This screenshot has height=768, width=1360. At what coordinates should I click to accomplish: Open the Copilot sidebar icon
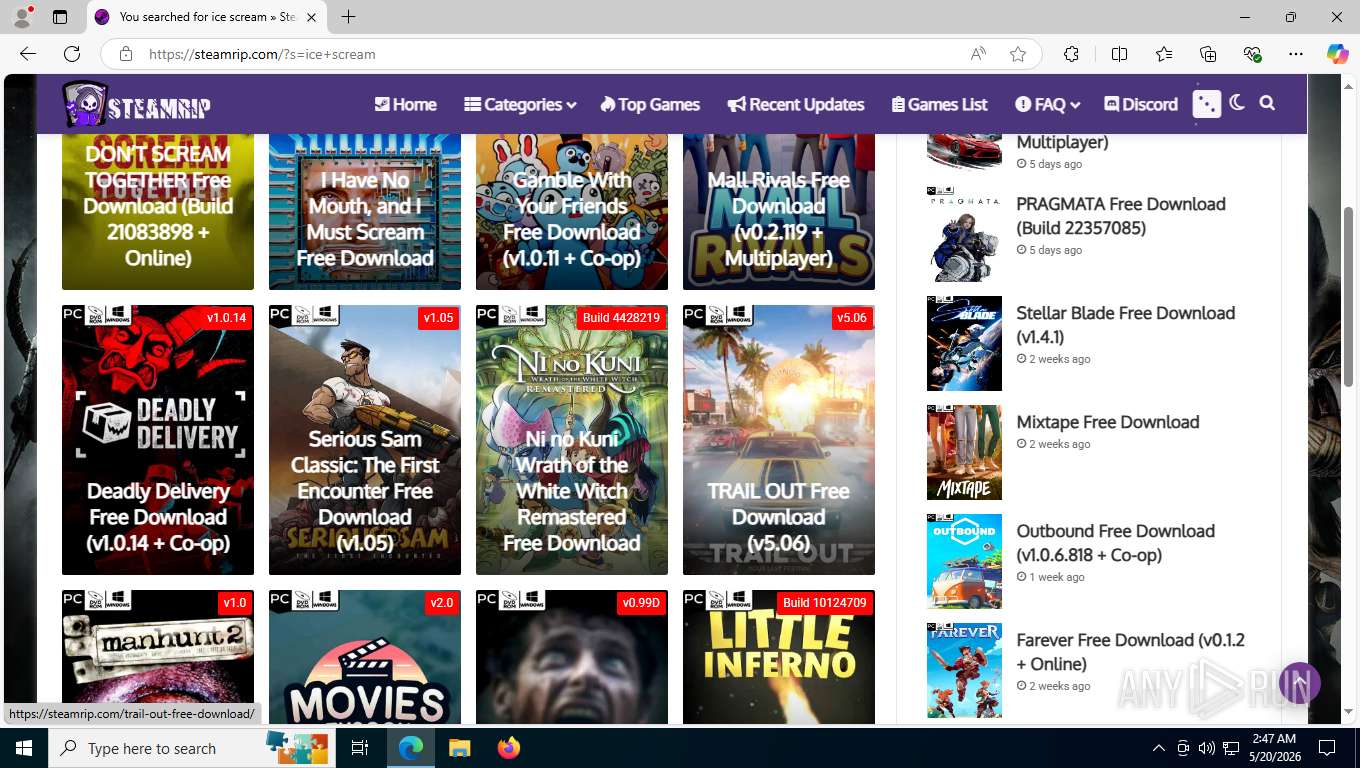tap(1338, 54)
